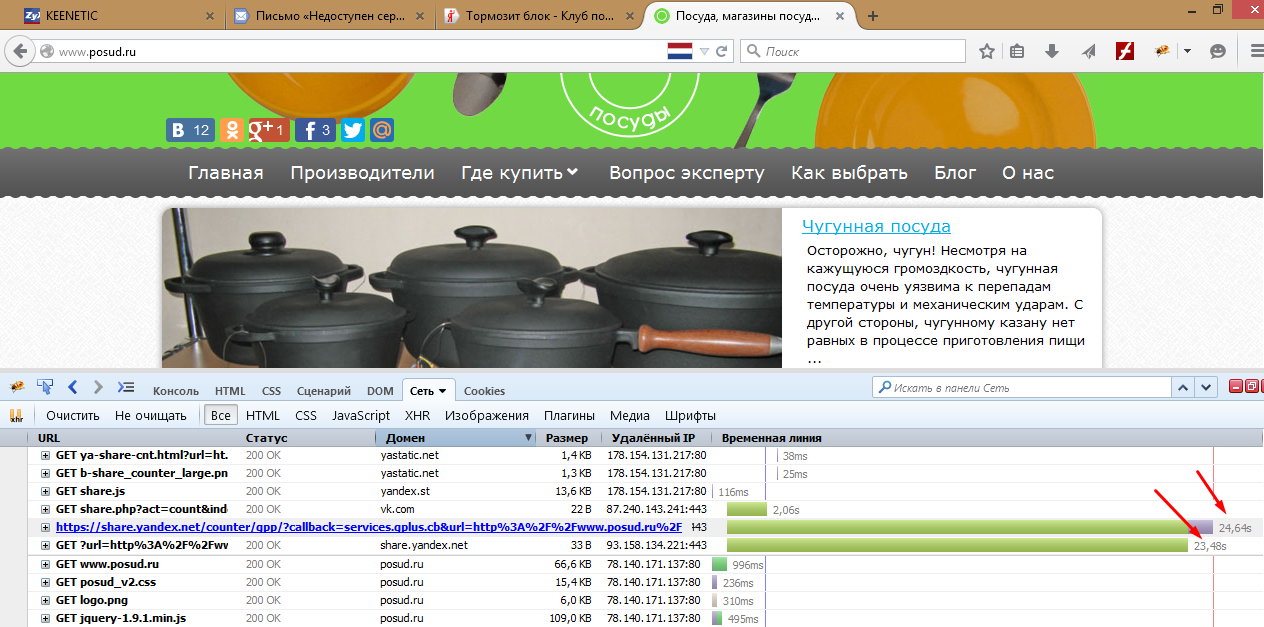Image resolution: width=1264 pixels, height=627 pixels.
Task: Sort by the Домен column header
Action: point(455,438)
